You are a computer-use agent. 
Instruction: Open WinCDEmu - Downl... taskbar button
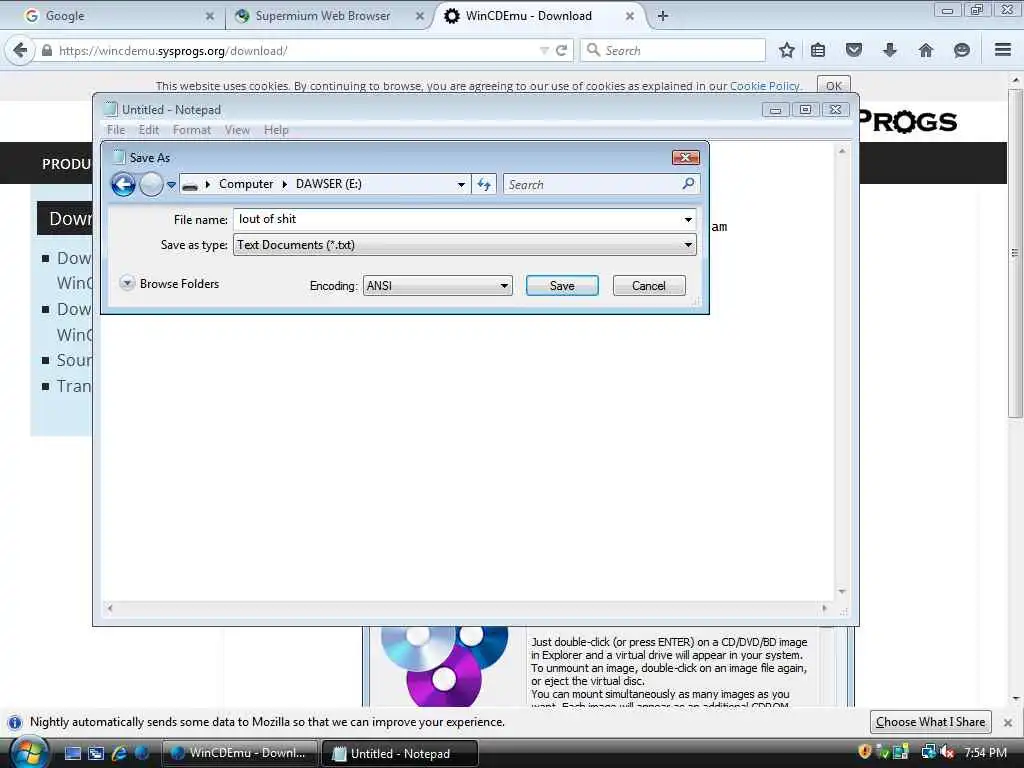[239, 753]
